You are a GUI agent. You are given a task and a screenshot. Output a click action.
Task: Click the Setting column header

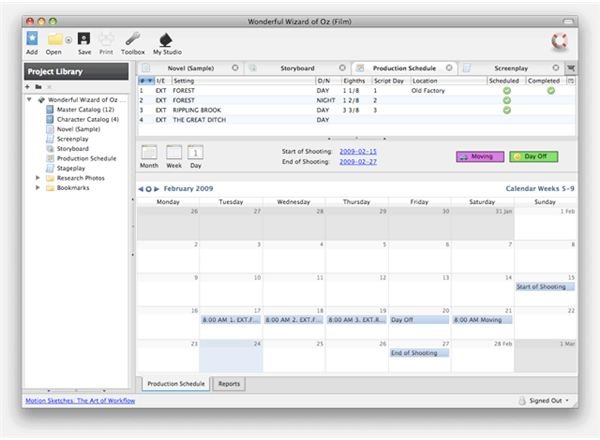243,81
